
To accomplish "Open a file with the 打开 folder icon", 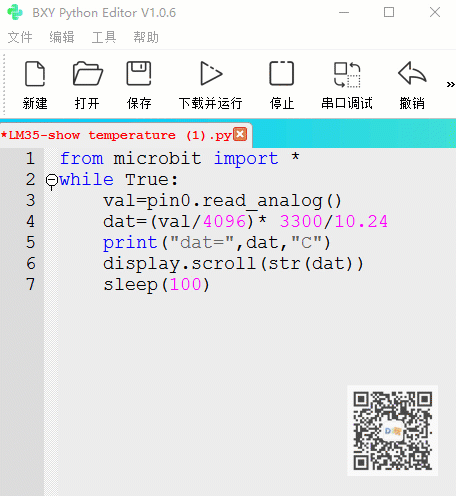I will (x=87, y=74).
